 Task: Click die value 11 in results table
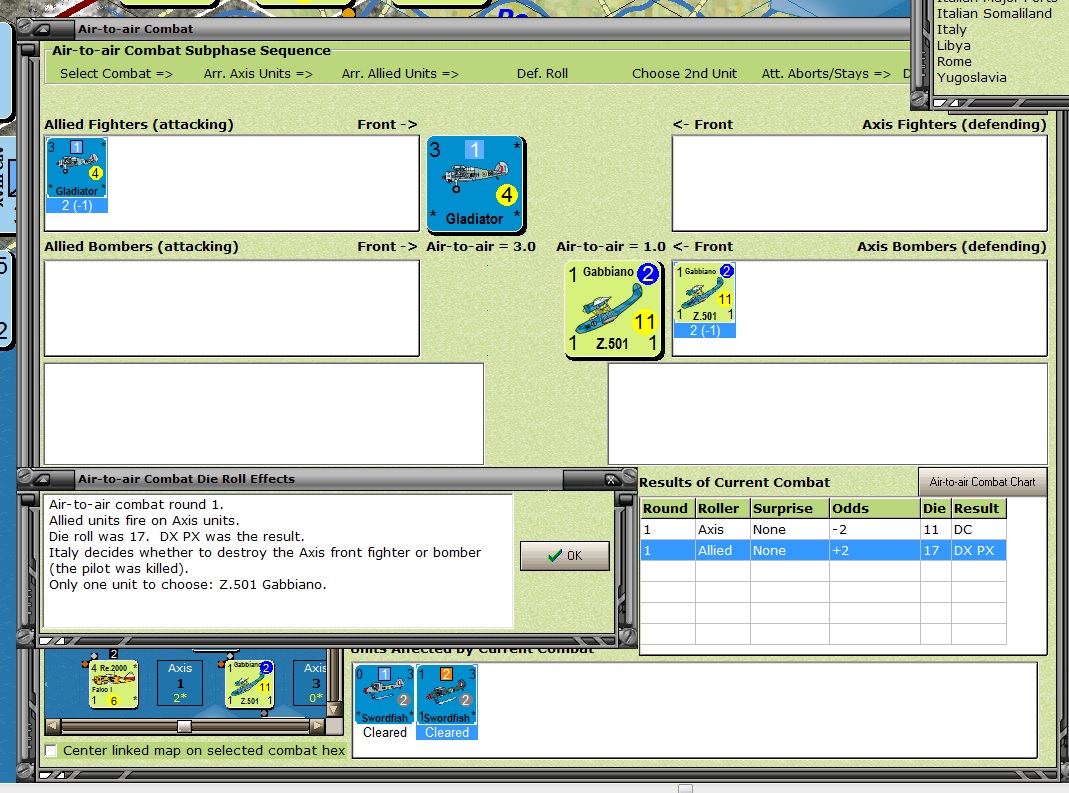(x=935, y=529)
